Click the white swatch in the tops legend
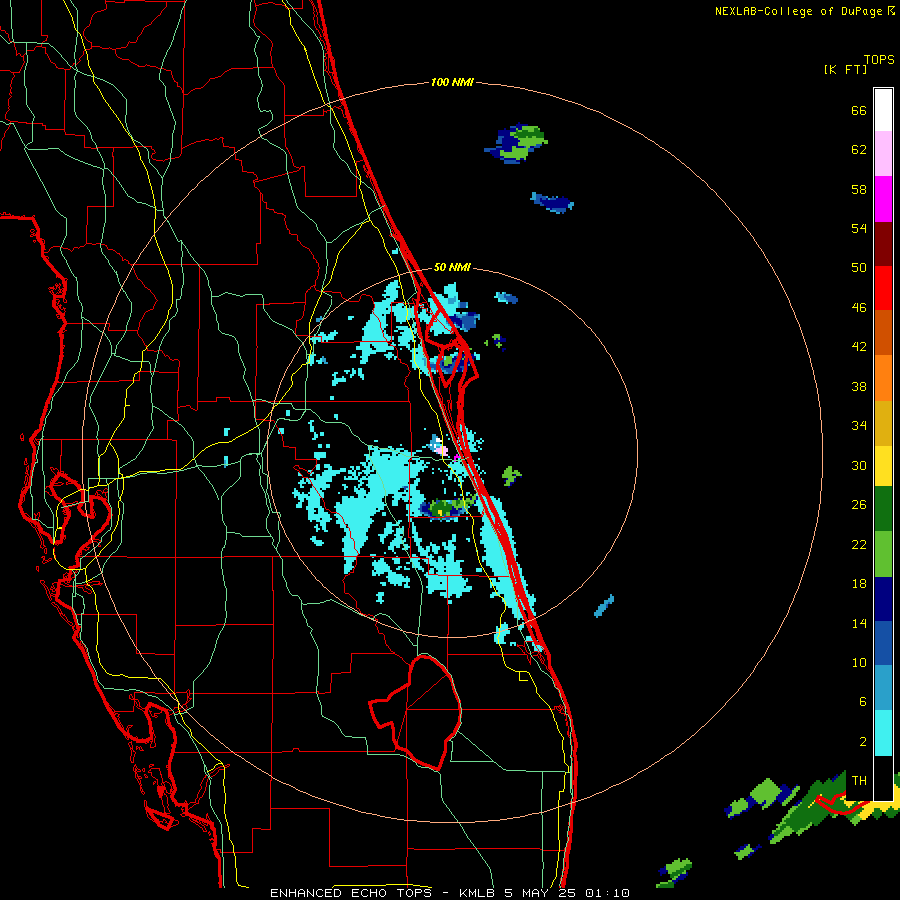Screen dimensions: 900x900 click(883, 110)
